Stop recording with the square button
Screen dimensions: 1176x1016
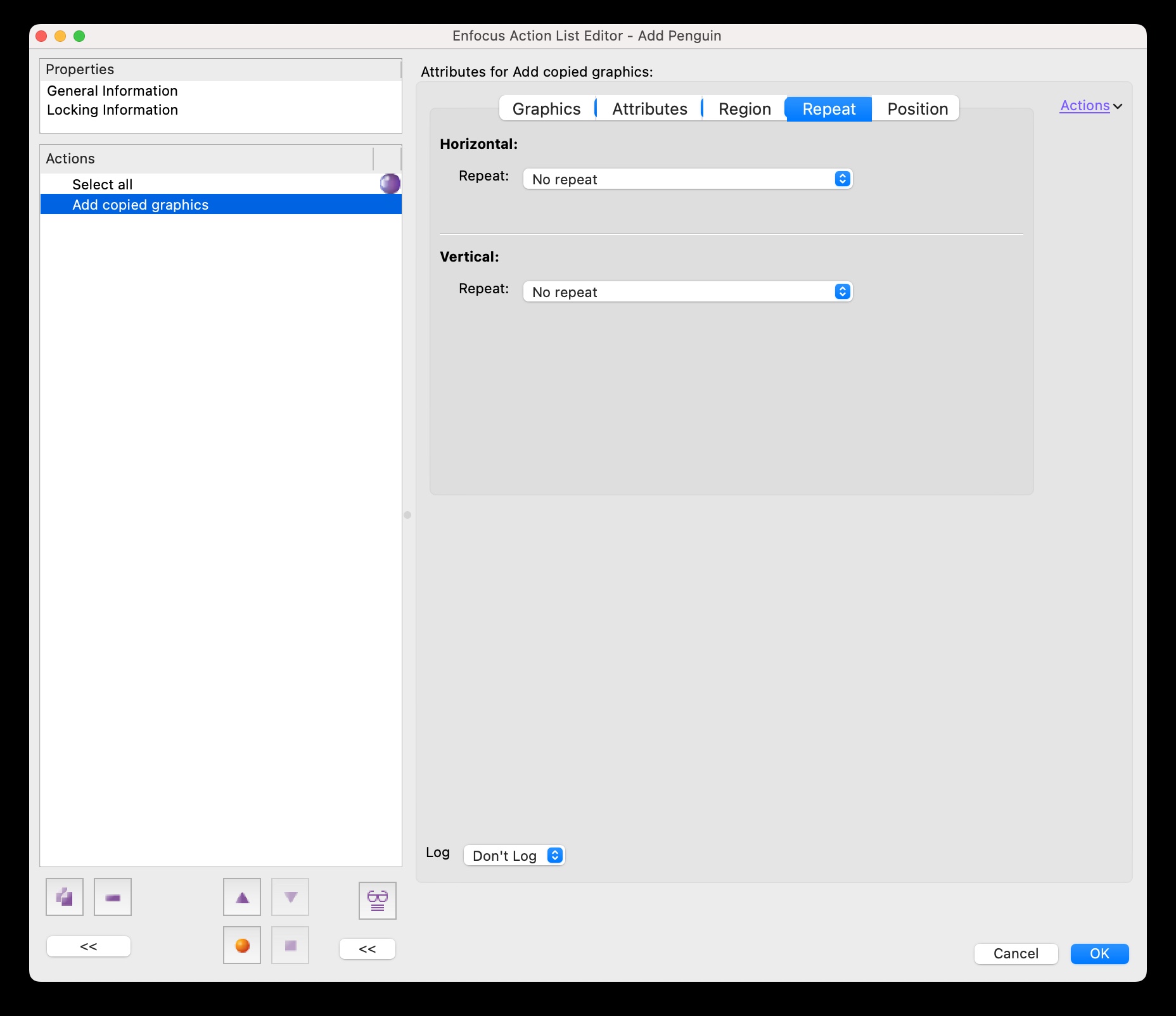tap(290, 945)
